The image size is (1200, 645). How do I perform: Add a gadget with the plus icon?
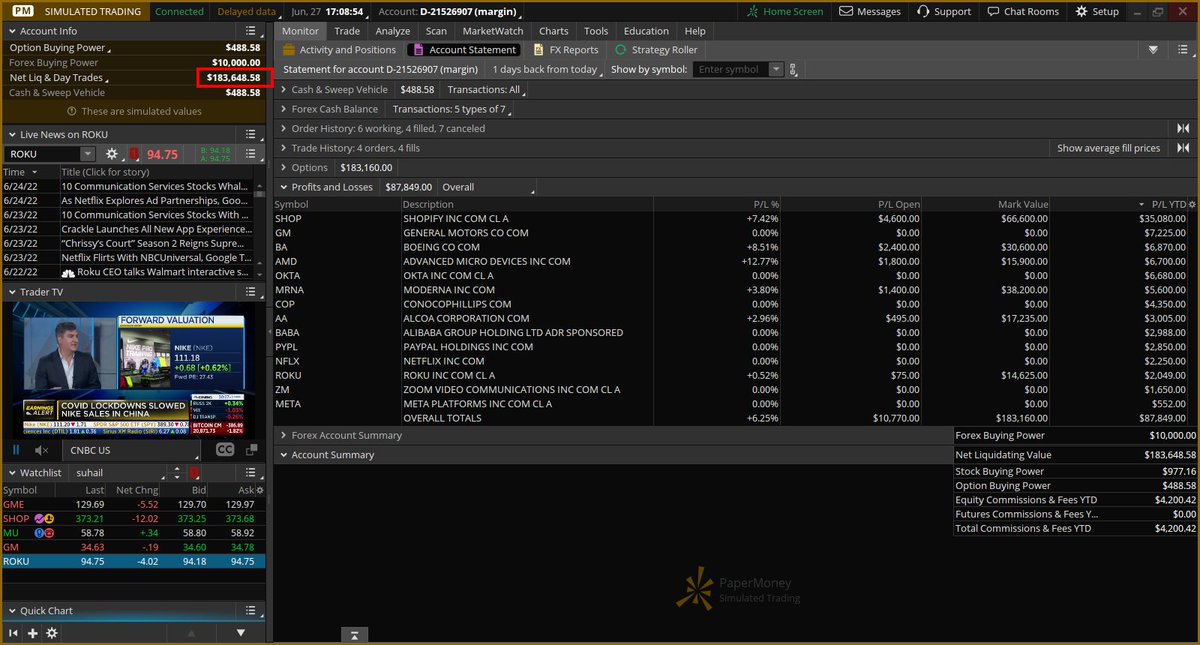33,633
